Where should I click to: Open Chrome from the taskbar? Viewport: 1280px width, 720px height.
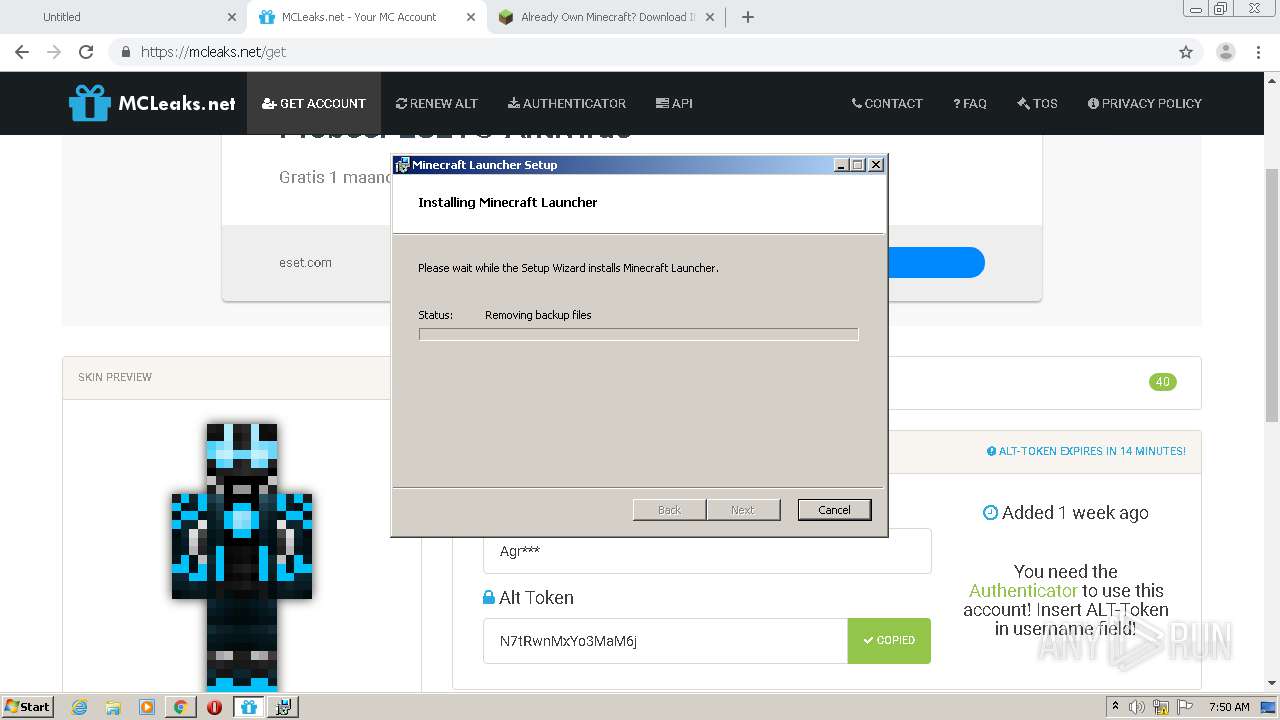(x=181, y=707)
